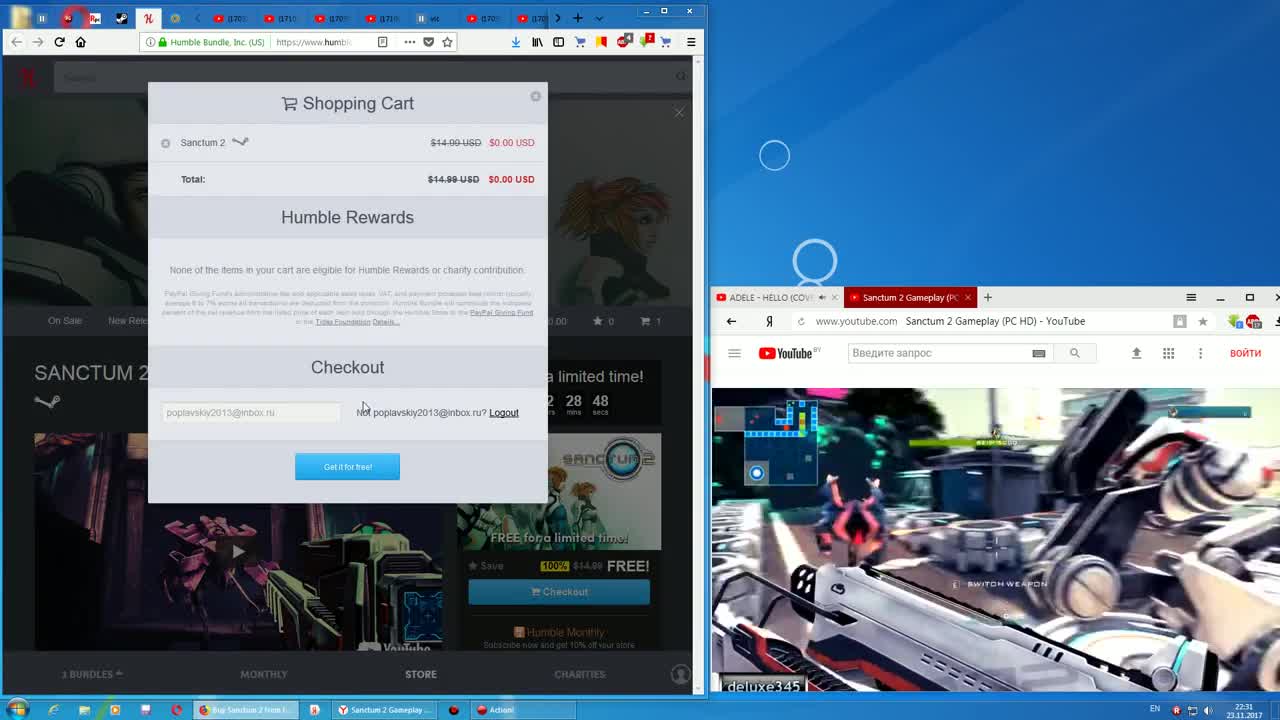Remove Sanctum 2 from the cart
Viewport: 1280px width, 720px height.
[166, 143]
